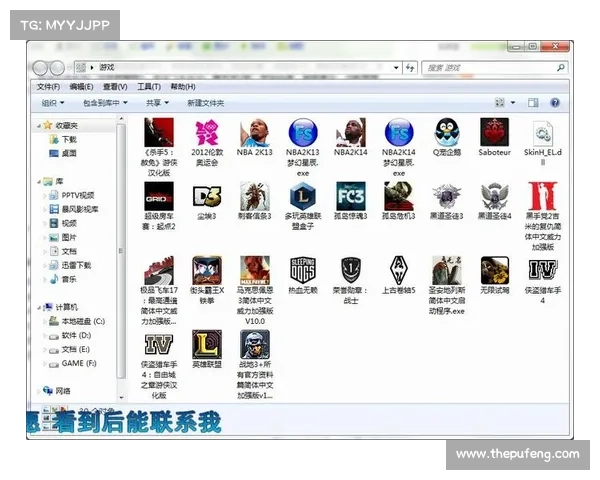This screenshot has width=600, height=480.
Task: Change view with the view icon button
Action: tap(500, 103)
